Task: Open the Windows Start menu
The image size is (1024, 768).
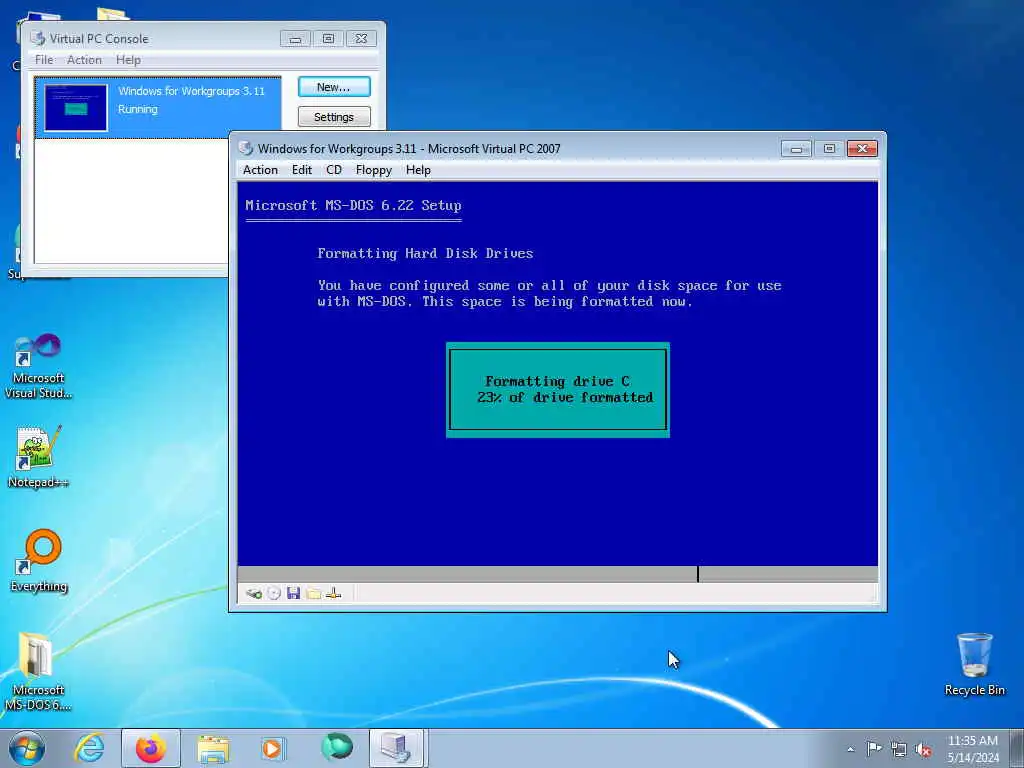Action: (27, 748)
